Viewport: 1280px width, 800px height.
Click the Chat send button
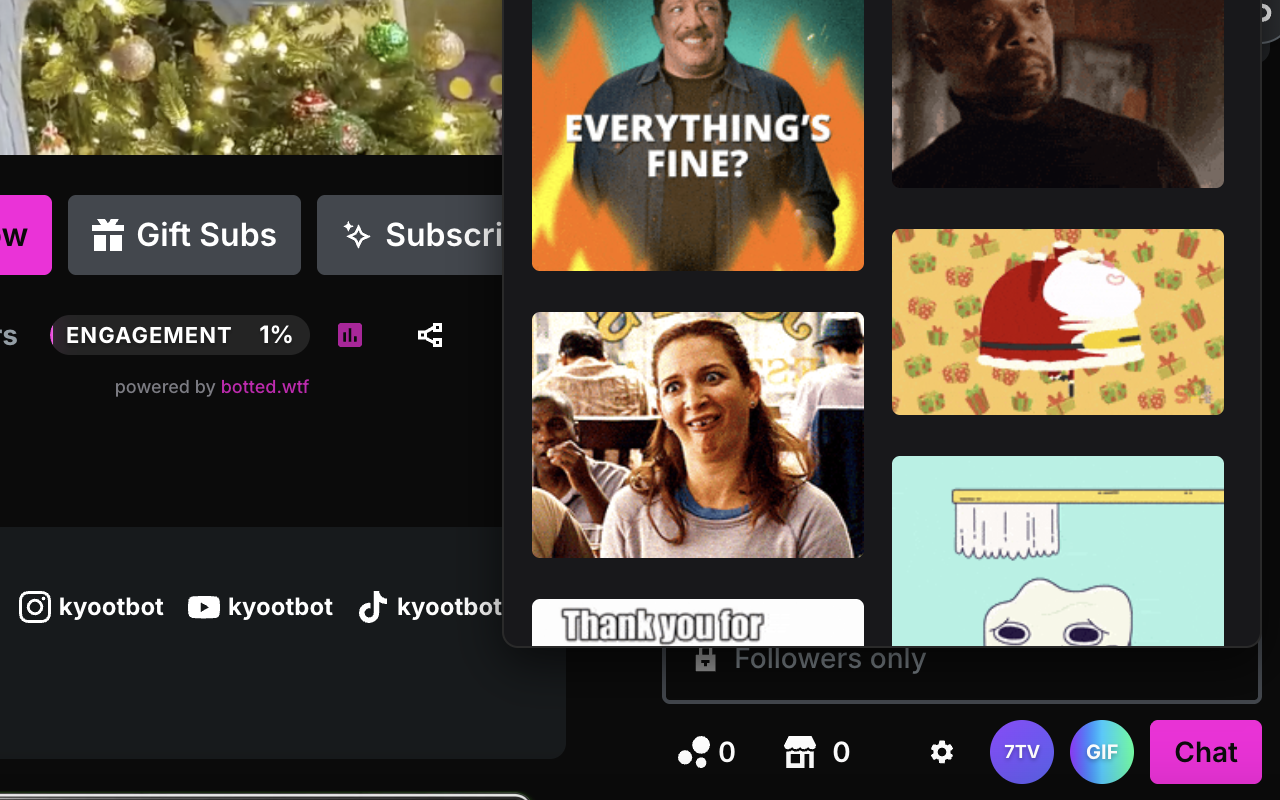click(x=1206, y=752)
